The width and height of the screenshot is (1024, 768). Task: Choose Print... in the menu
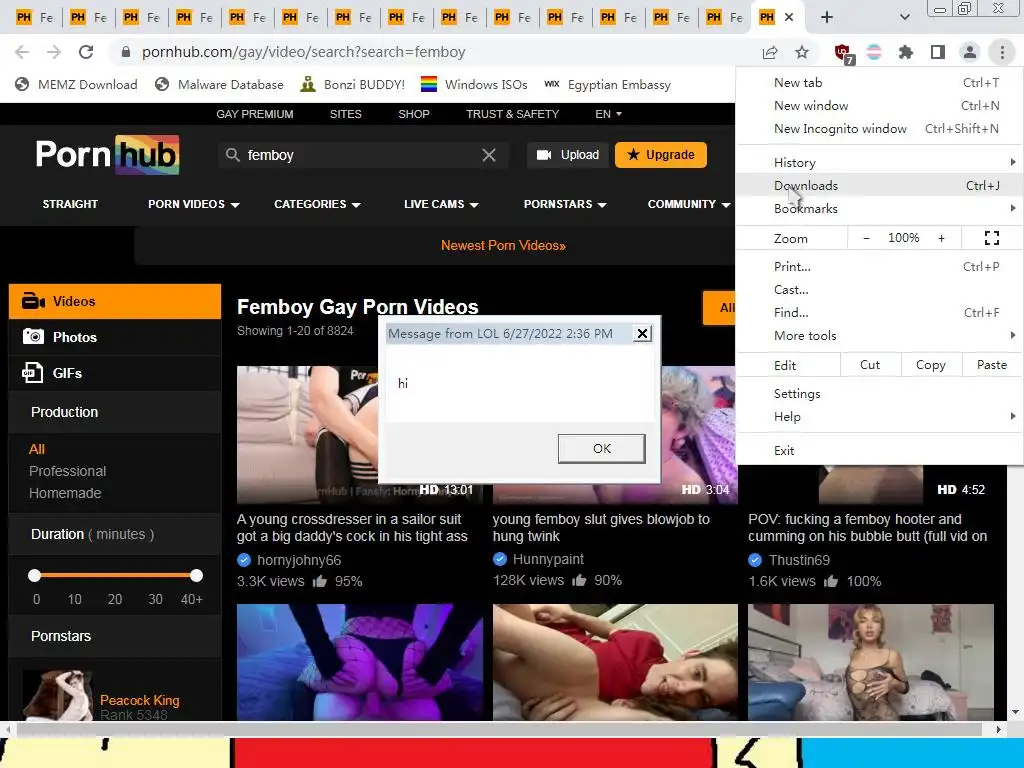(x=879, y=266)
